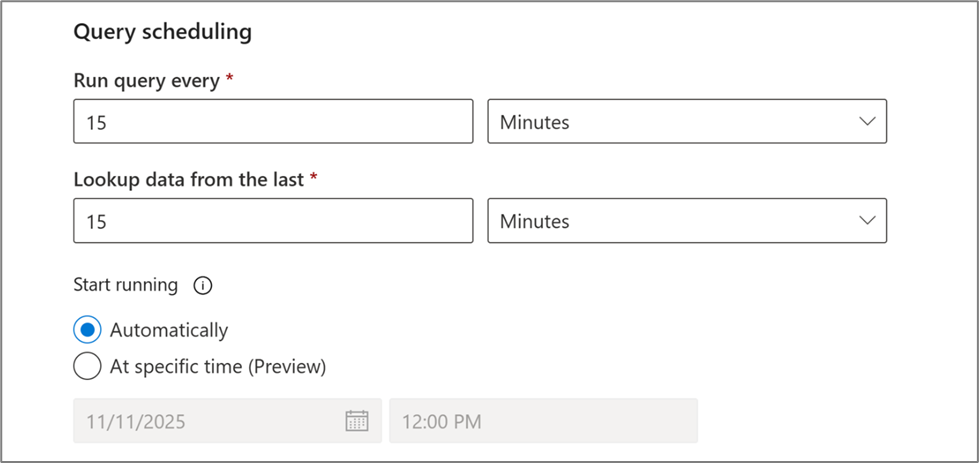This screenshot has height=463, width=979.
Task: Click the red asterisk beside Lookup data label
Action: coord(314,178)
